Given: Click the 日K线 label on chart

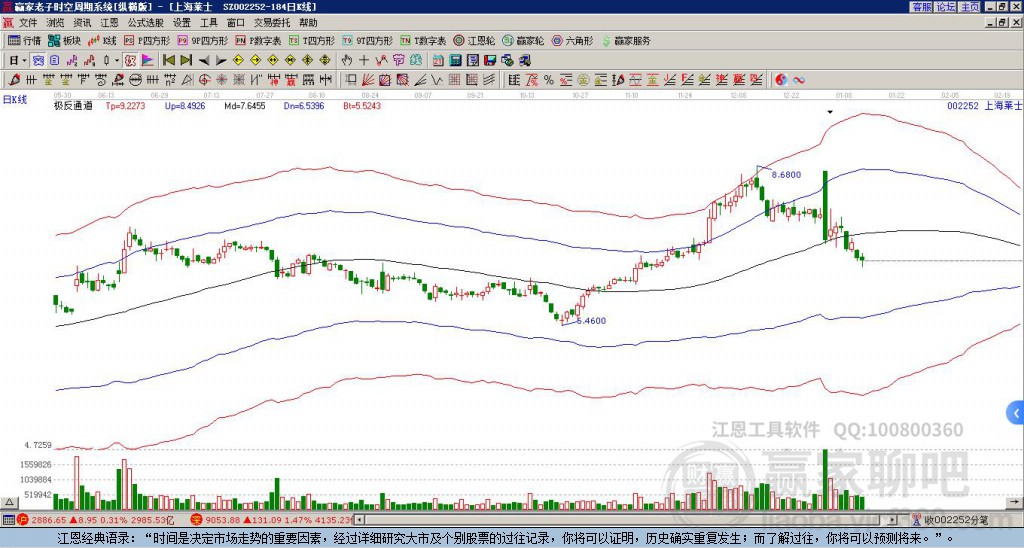Looking at the screenshot, I should pos(15,100).
